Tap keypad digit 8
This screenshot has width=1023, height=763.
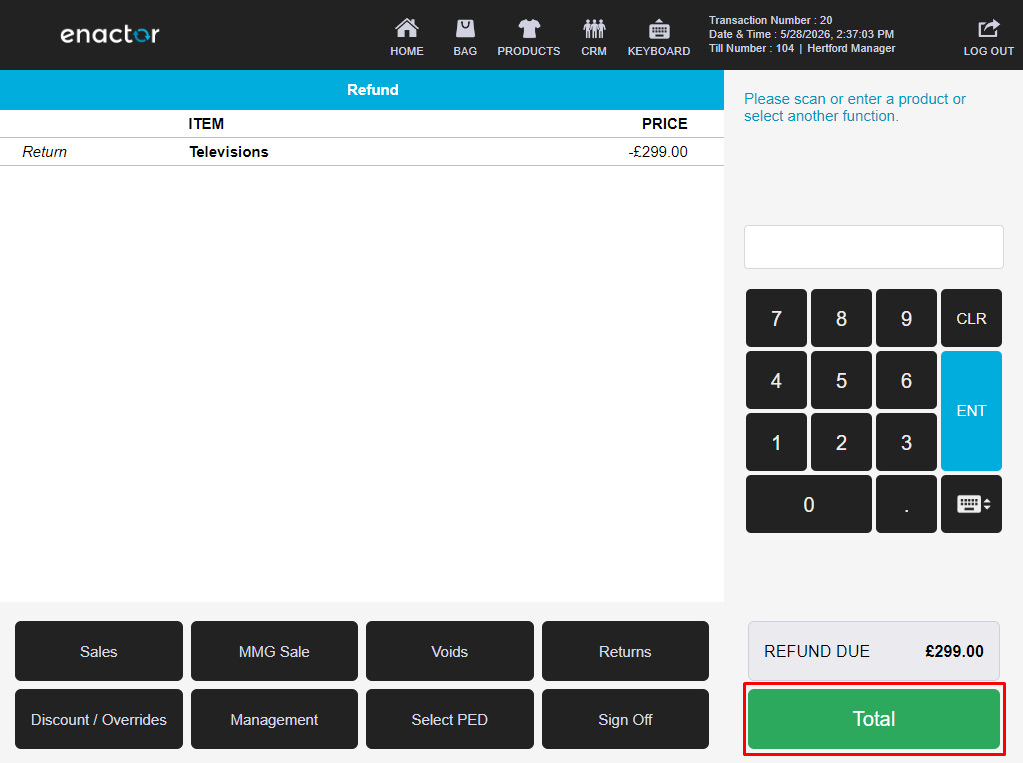click(841, 318)
